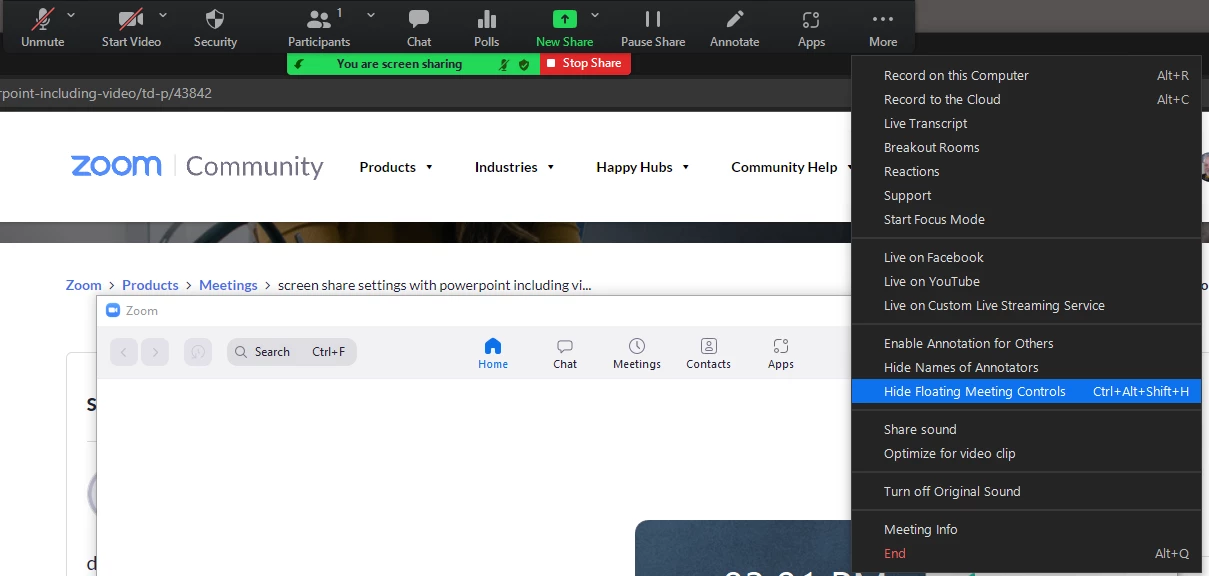Screen dimensions: 1209x576
Task: Open the Community Help dropdown
Action: (x=791, y=167)
